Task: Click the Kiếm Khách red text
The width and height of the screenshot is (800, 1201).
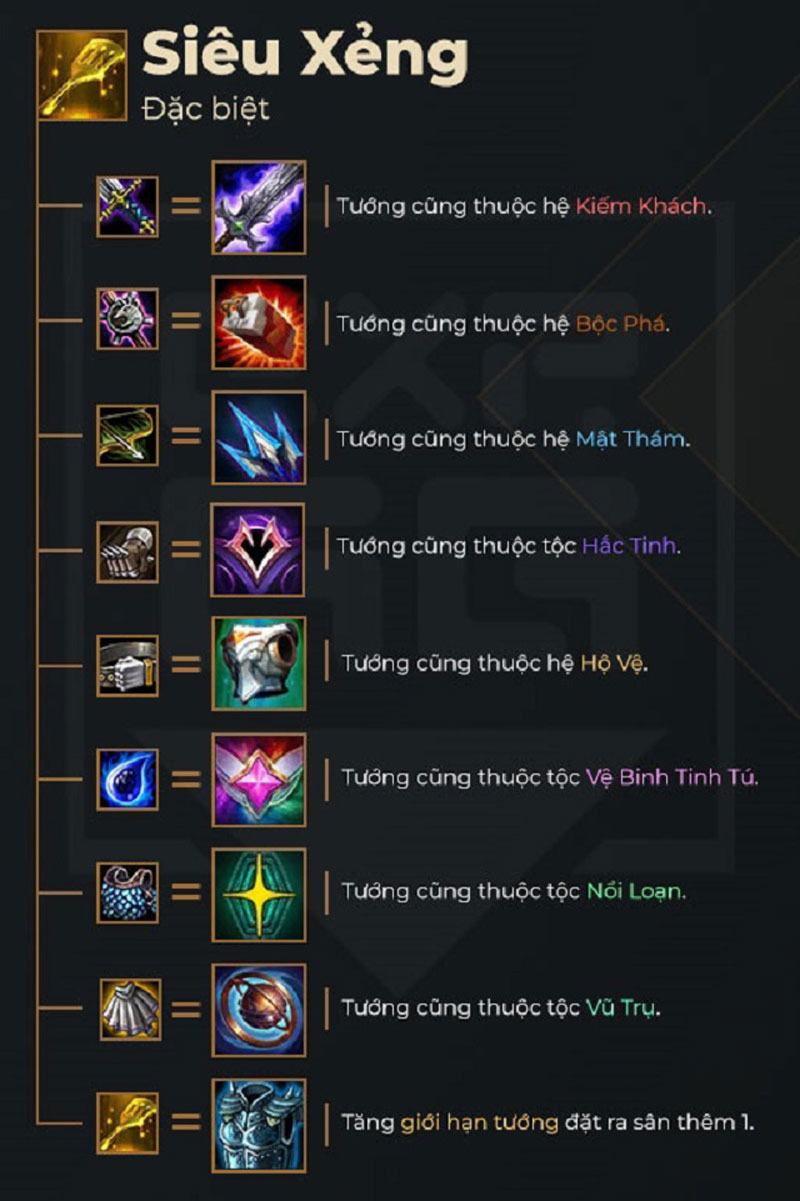Action: point(641,207)
